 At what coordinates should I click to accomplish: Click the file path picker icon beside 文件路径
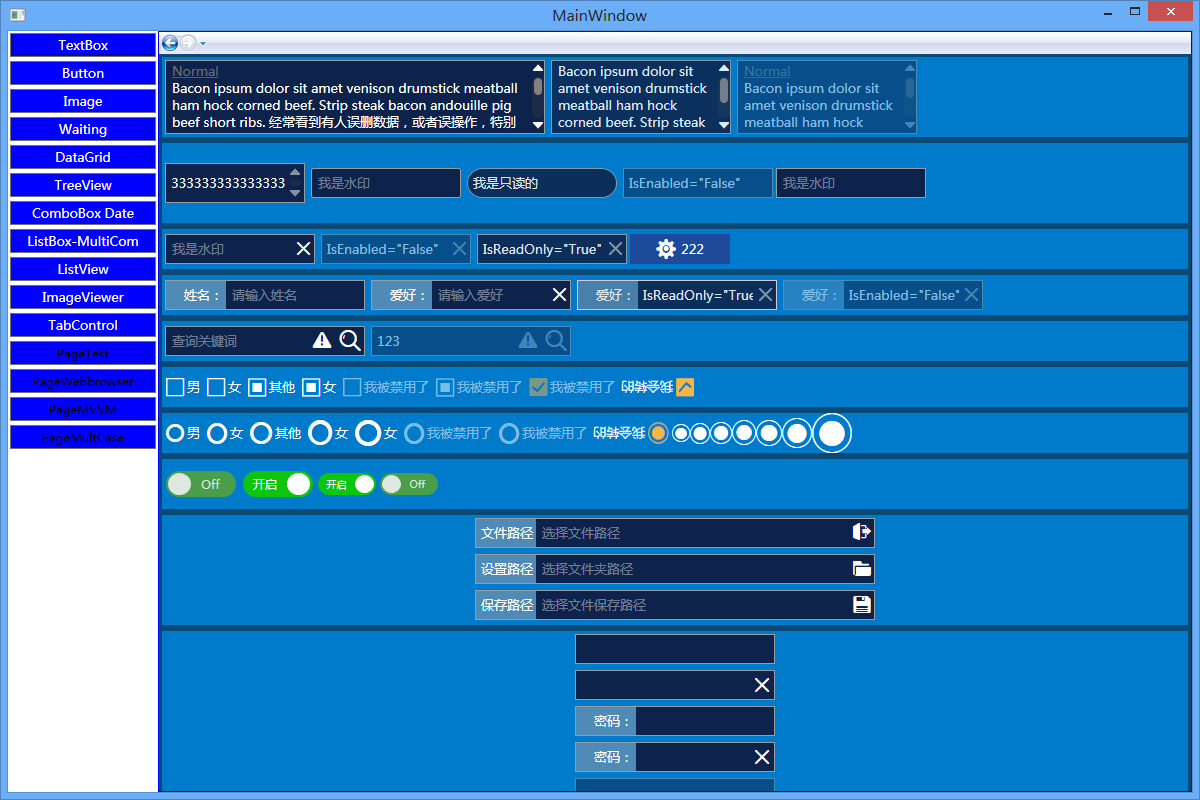tap(861, 532)
